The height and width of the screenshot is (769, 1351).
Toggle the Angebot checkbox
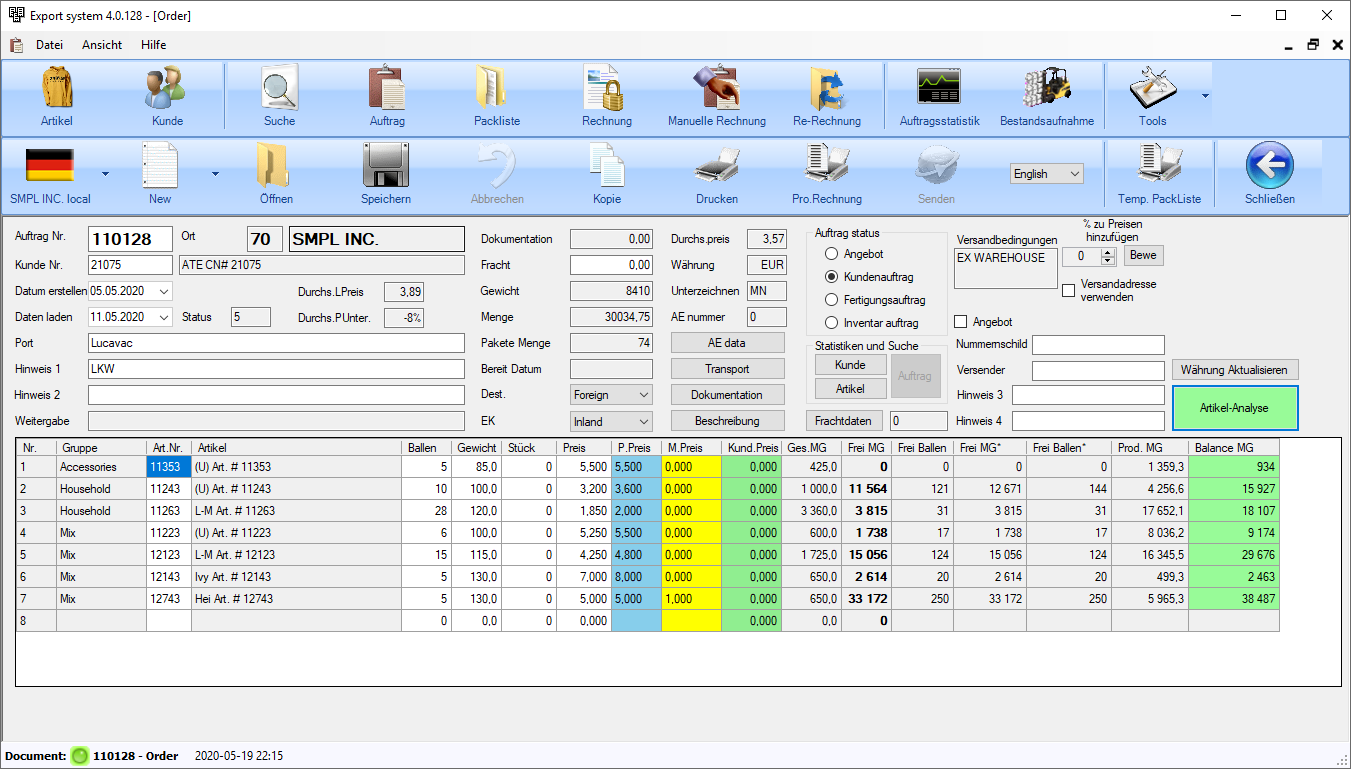click(961, 322)
